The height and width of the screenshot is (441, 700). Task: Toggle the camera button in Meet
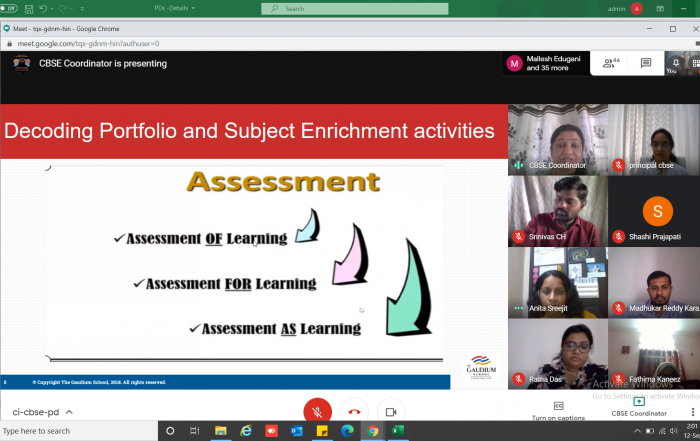(391, 411)
